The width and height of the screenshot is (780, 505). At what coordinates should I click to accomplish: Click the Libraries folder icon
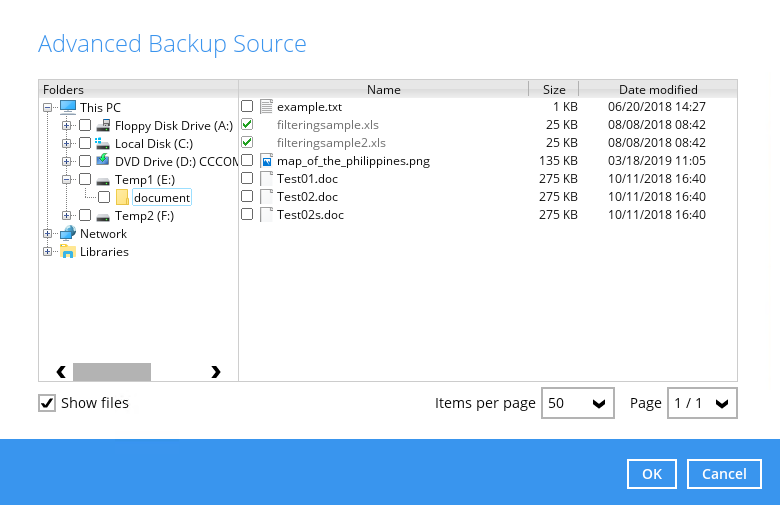[68, 251]
